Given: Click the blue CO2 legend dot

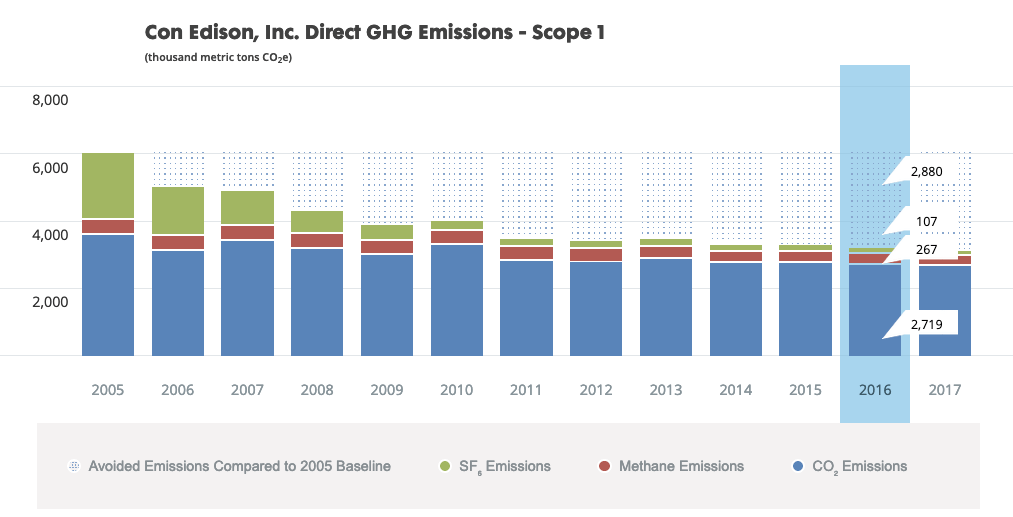Looking at the screenshot, I should (x=798, y=466).
